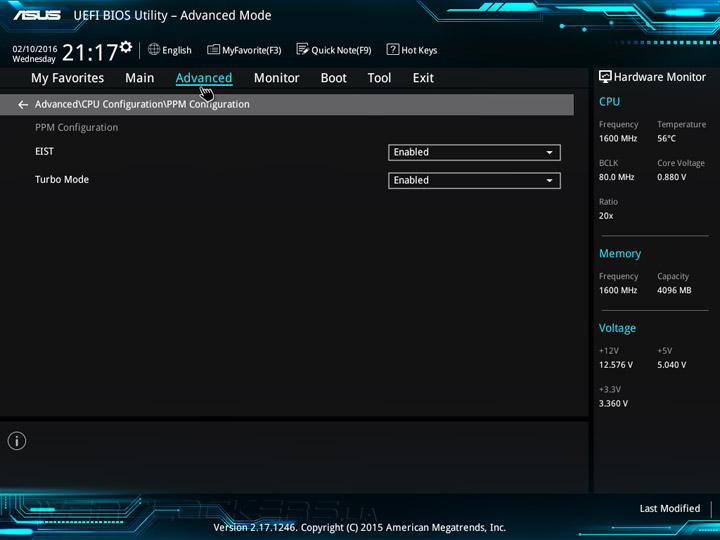This screenshot has width=720, height=540.
Task: Click the breadcrumb path Advanced\CPU Configuration\PPM Configuration
Action: tap(142, 104)
